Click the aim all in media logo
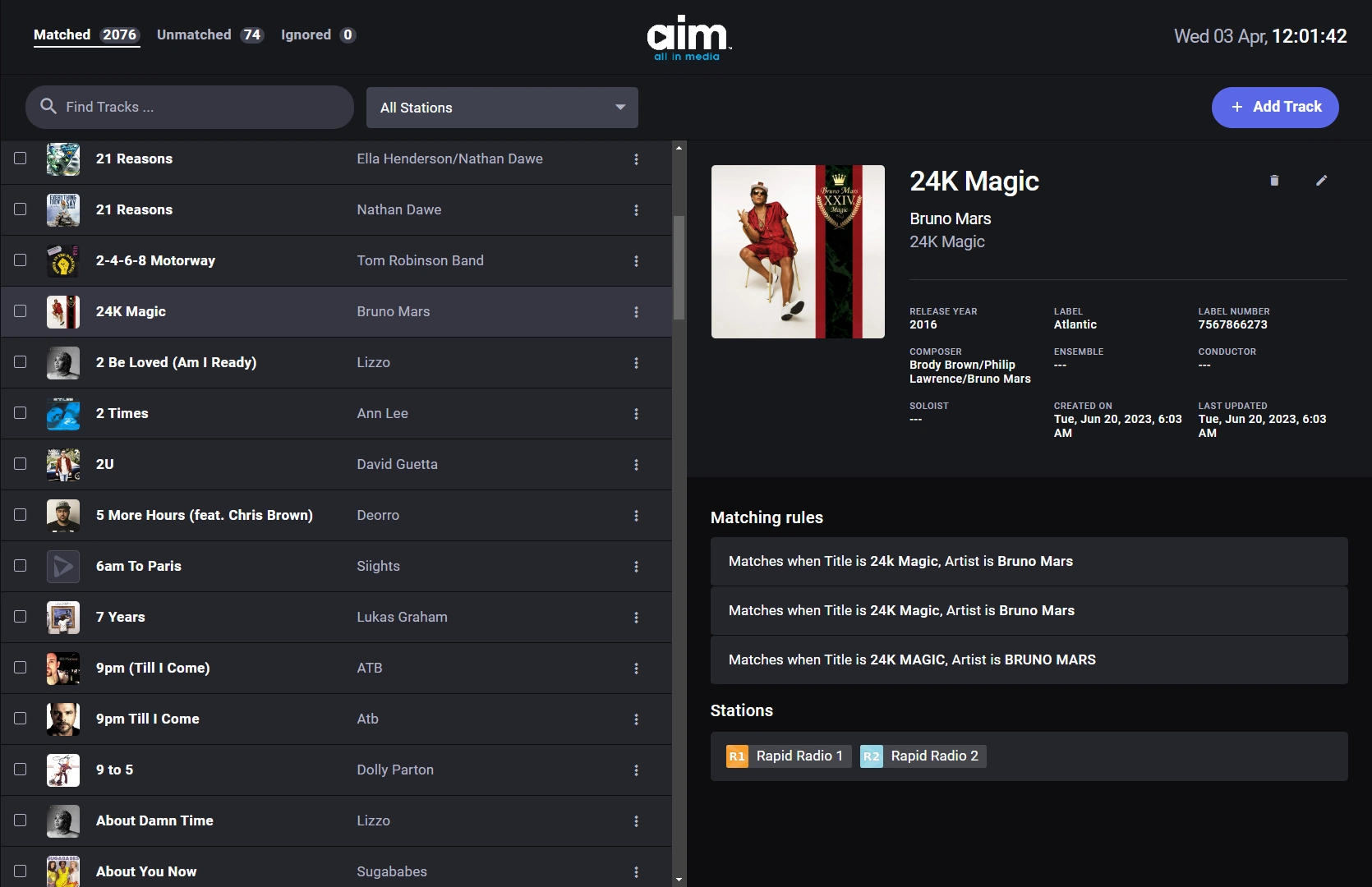This screenshot has height=887, width=1372. (x=688, y=38)
